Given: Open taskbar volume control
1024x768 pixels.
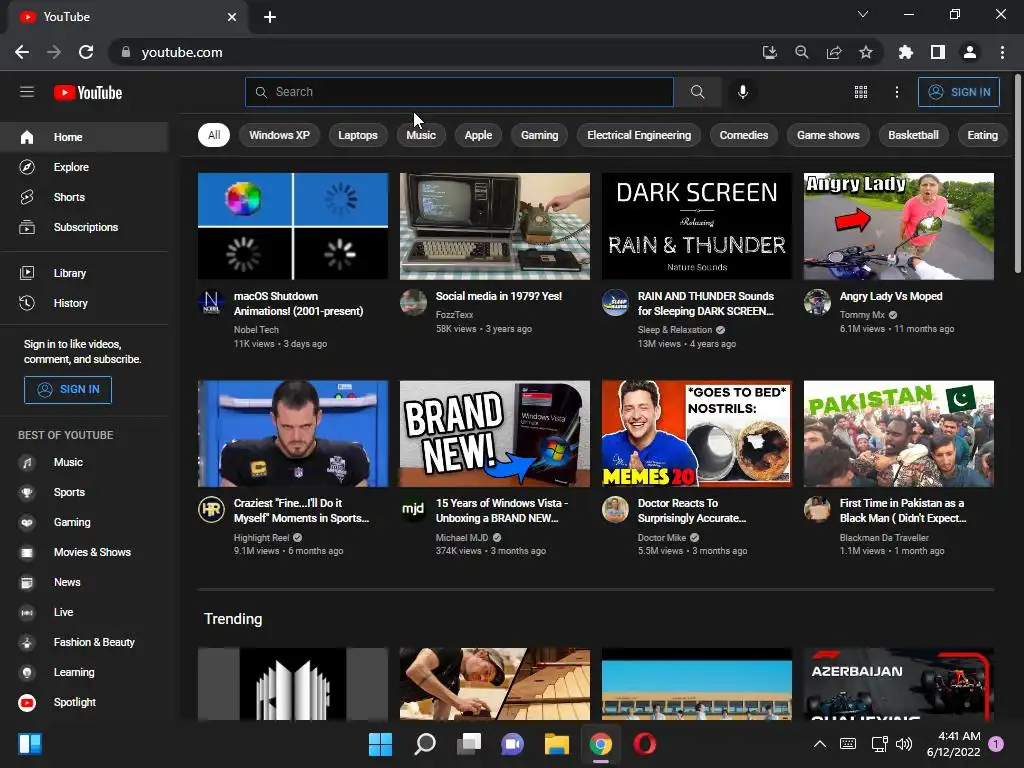Looking at the screenshot, I should click(904, 744).
